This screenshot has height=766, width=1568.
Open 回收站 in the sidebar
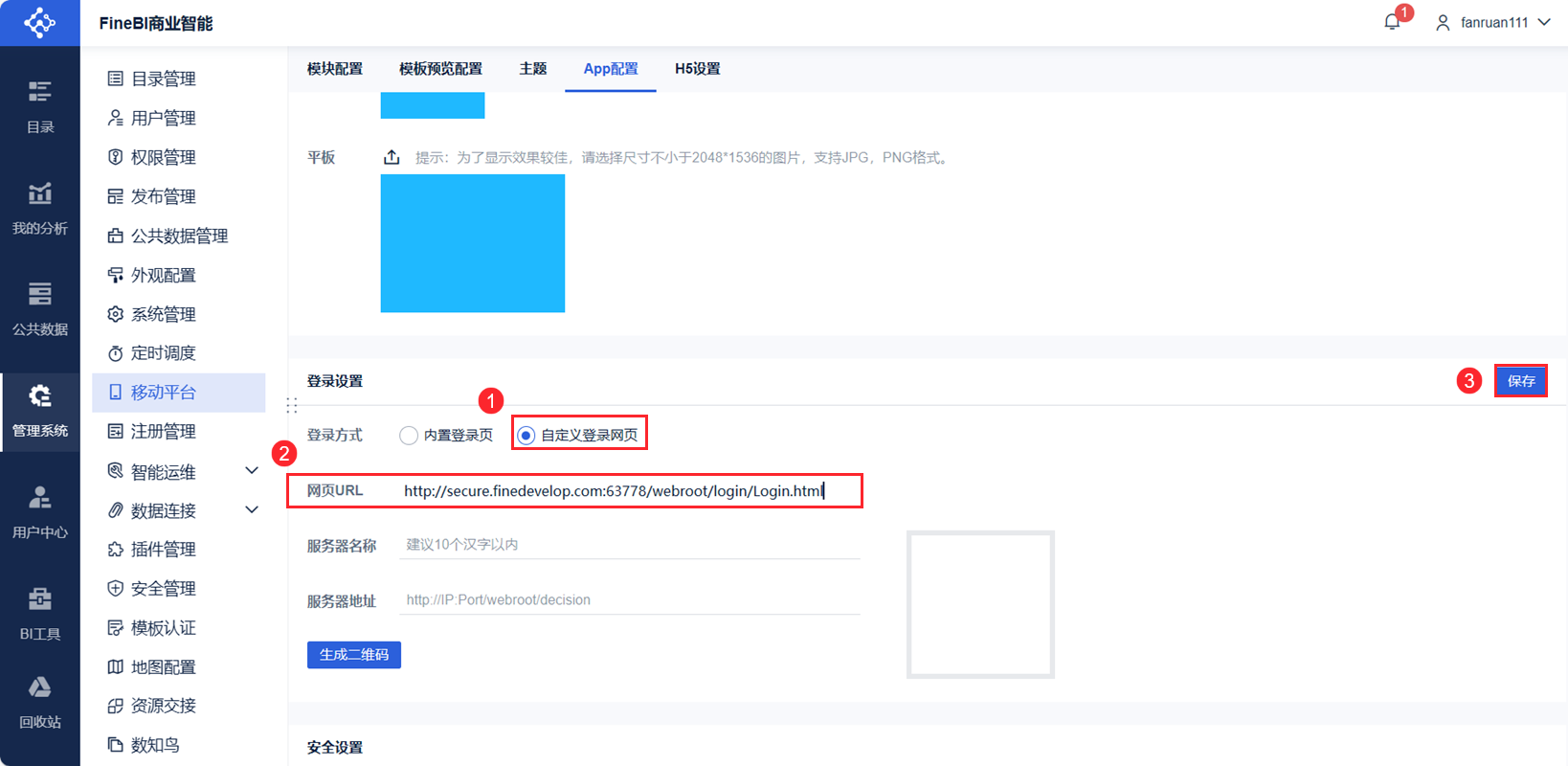(x=39, y=702)
